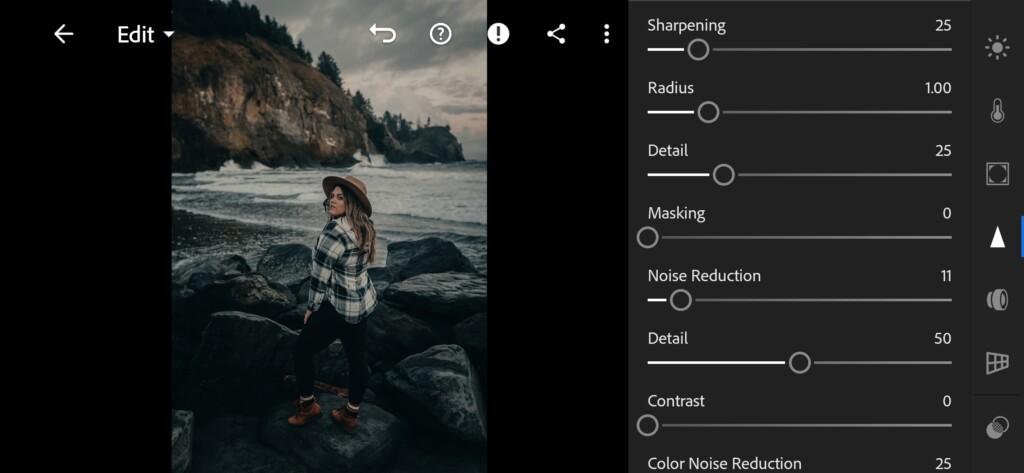Open the Color panel thermometer icon

[x=997, y=111]
